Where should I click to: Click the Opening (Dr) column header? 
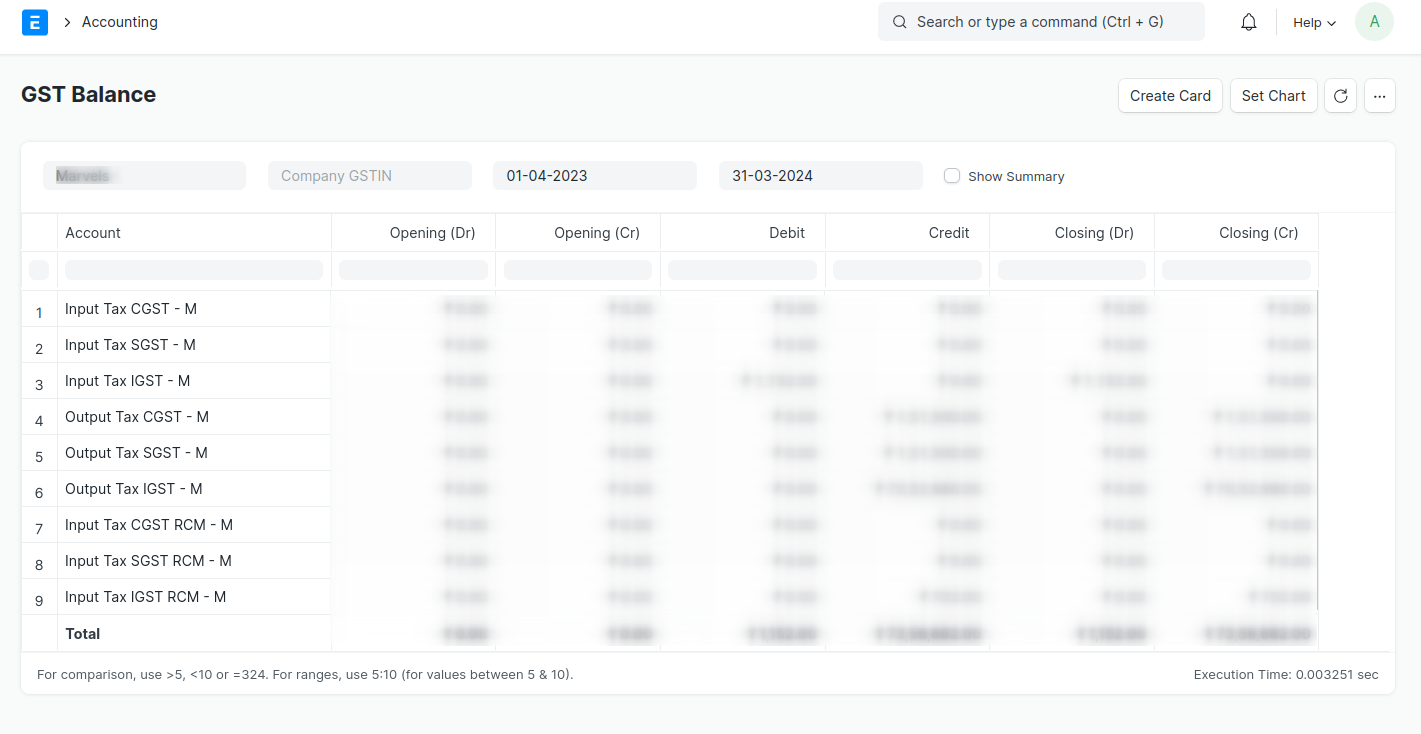(x=413, y=233)
